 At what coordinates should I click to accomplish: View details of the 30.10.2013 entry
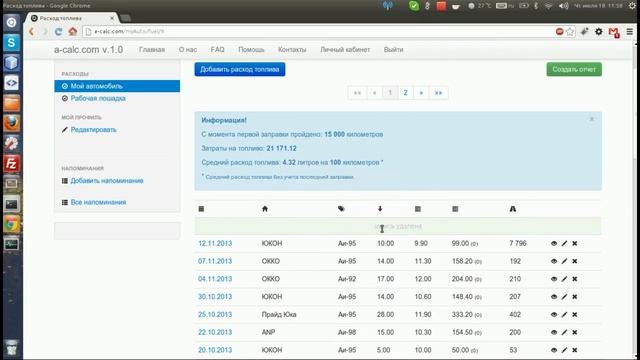click(x=554, y=297)
